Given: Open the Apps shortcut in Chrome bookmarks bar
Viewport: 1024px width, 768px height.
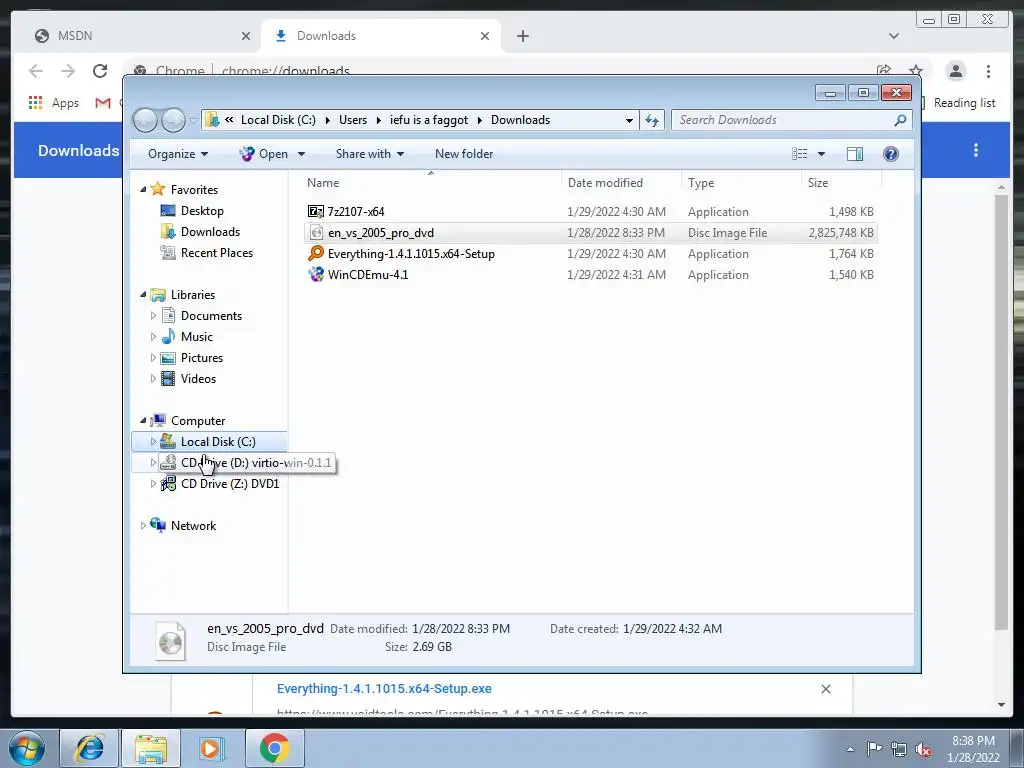Looking at the screenshot, I should coord(54,103).
